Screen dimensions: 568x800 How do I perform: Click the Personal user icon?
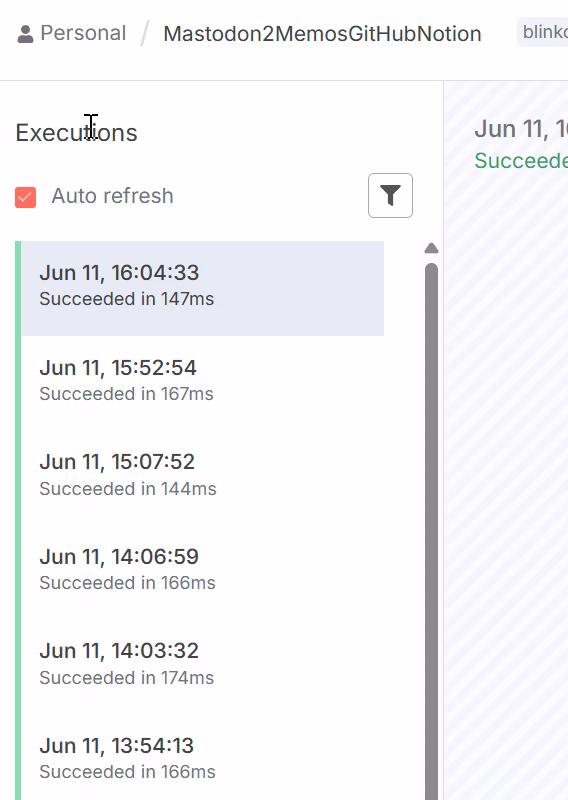(25, 34)
